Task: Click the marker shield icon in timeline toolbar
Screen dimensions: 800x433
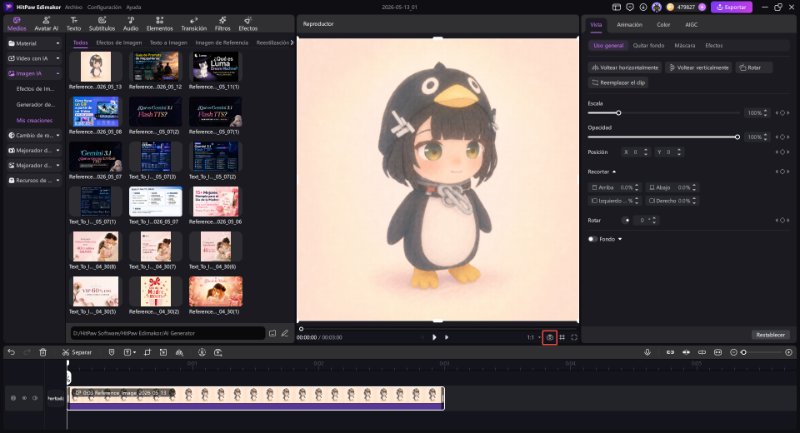Action: tap(111, 352)
